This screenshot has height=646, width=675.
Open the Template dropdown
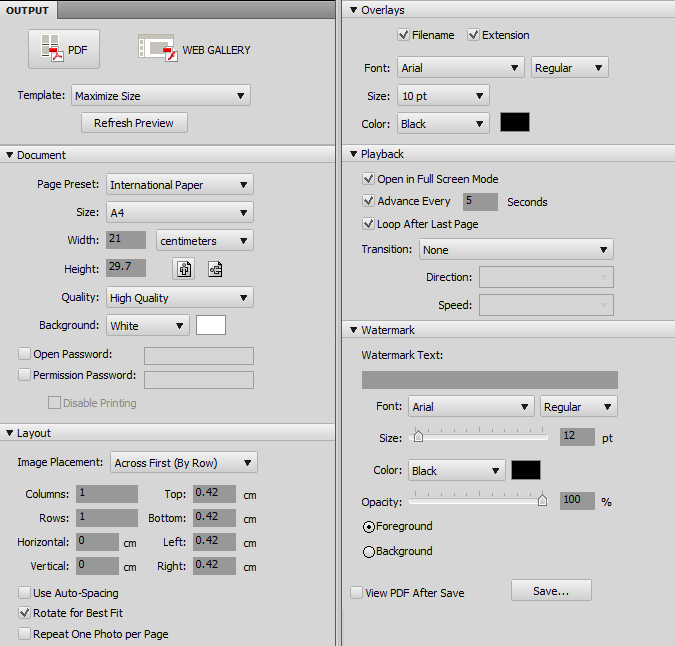coord(160,96)
